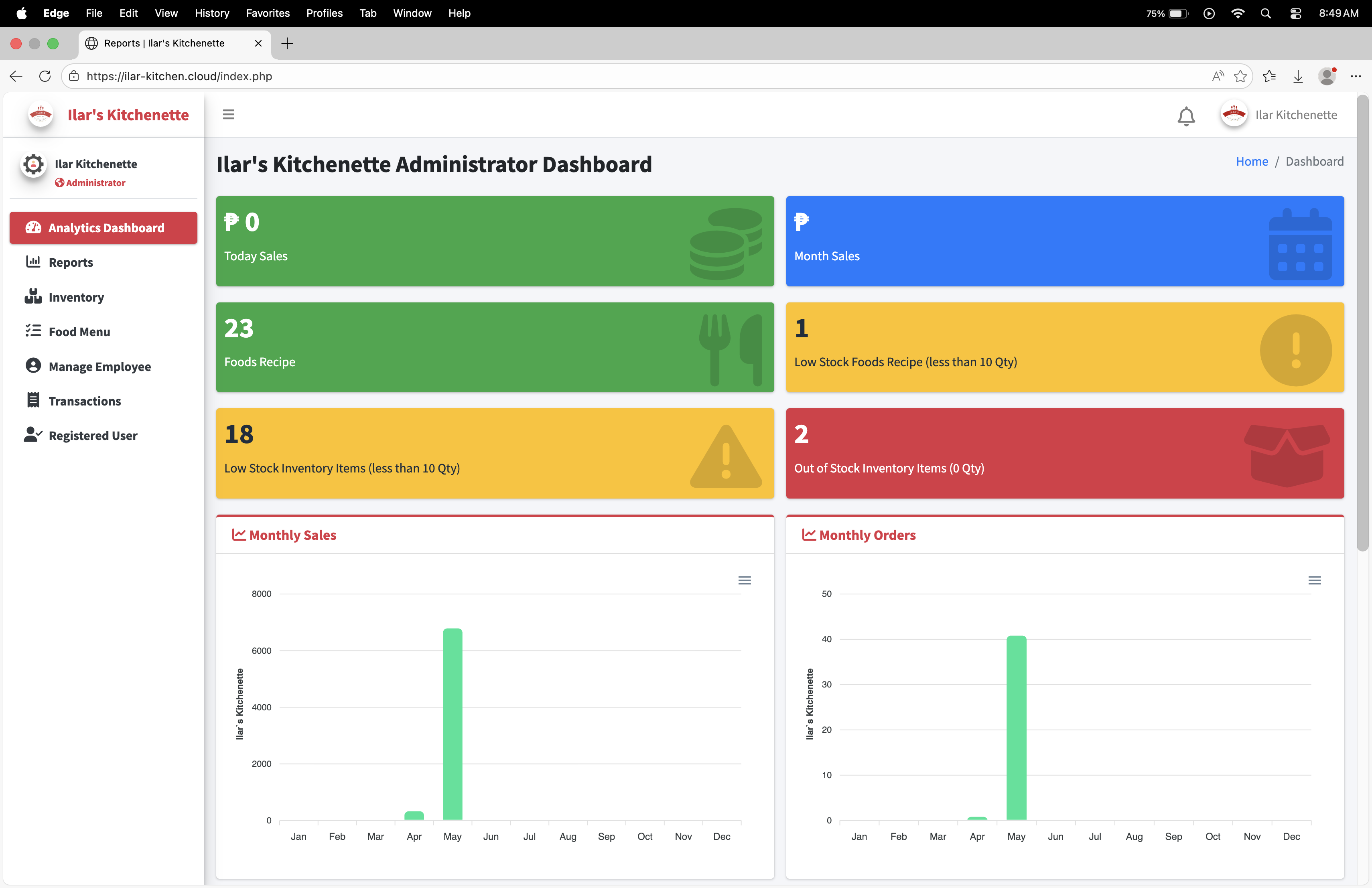Click the notification bell icon

[x=1186, y=116]
